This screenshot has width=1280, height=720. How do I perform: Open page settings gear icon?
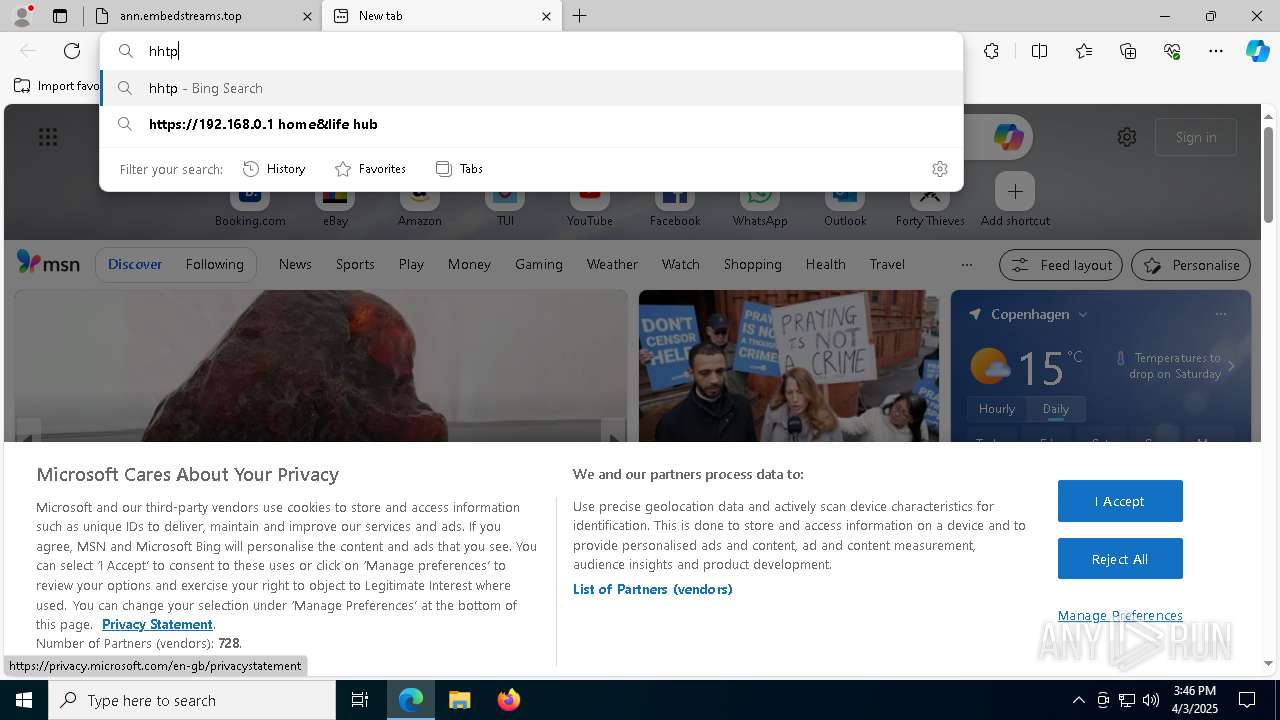(1127, 137)
